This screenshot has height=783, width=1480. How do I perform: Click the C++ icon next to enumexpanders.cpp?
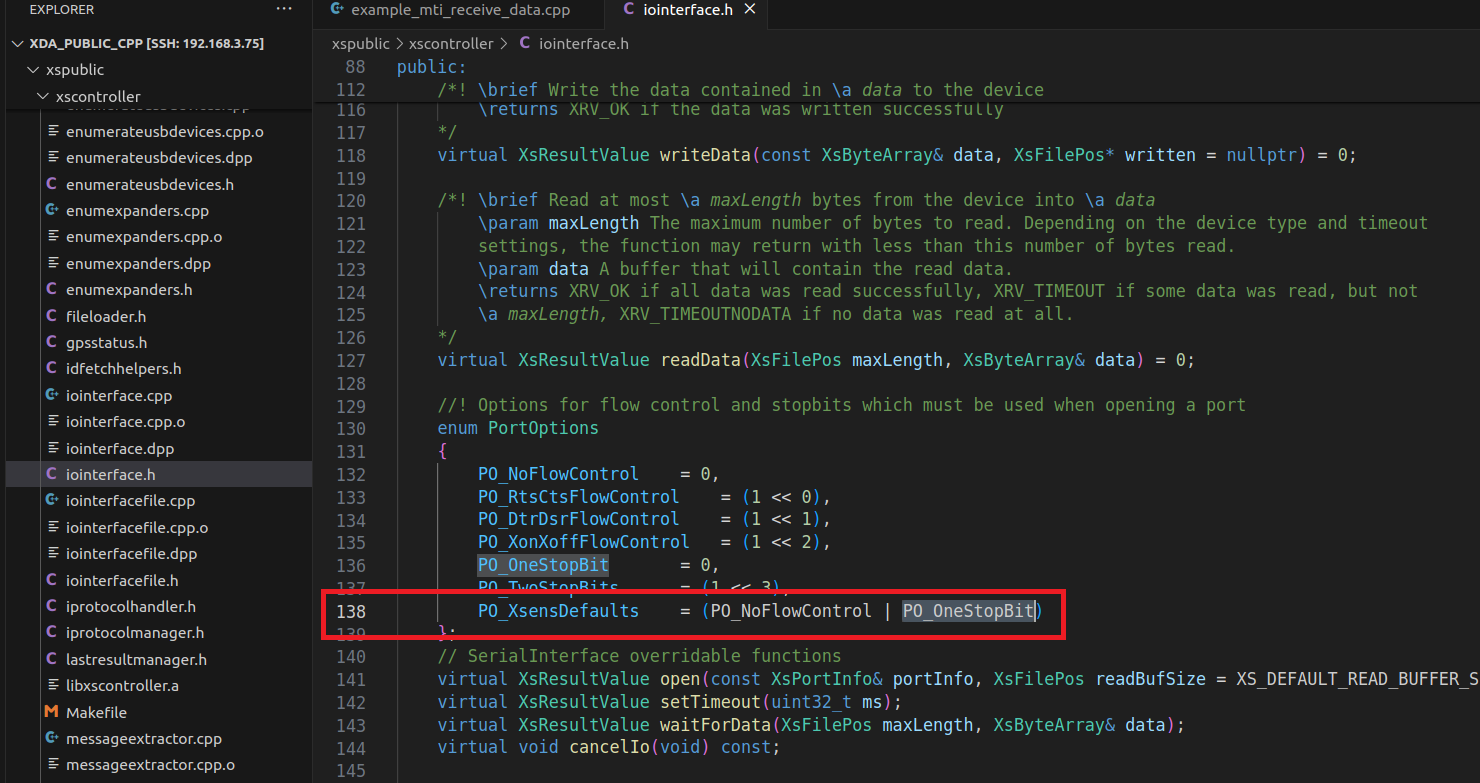pos(52,211)
